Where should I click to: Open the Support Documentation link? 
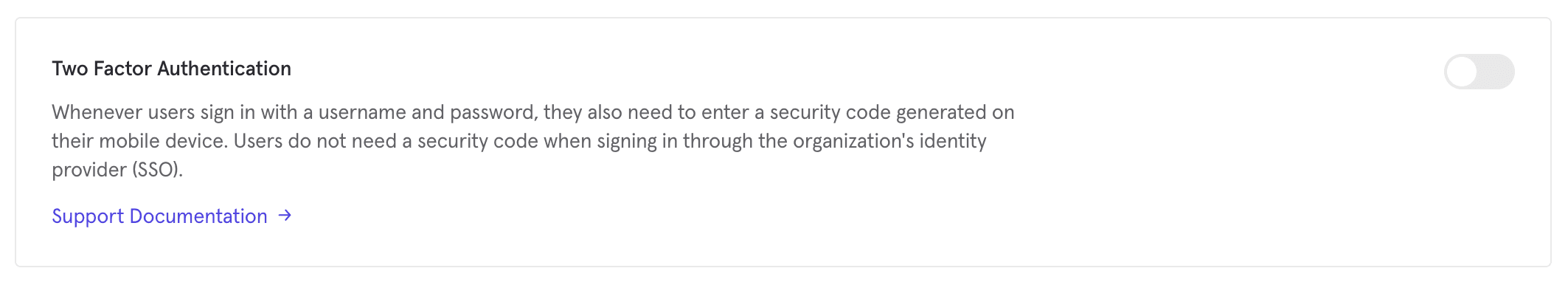pyautogui.click(x=172, y=216)
